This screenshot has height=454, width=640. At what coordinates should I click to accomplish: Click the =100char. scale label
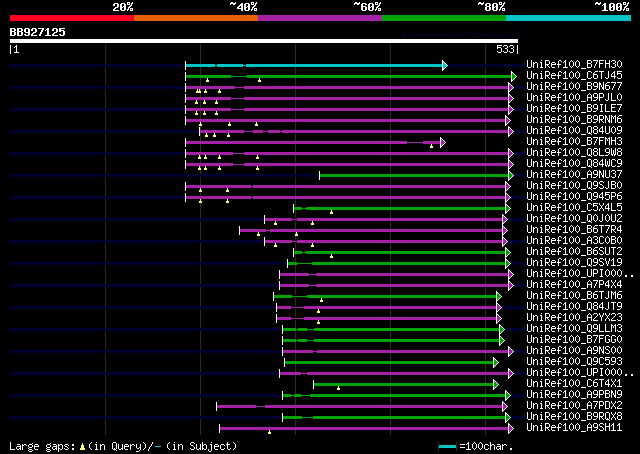486,446
